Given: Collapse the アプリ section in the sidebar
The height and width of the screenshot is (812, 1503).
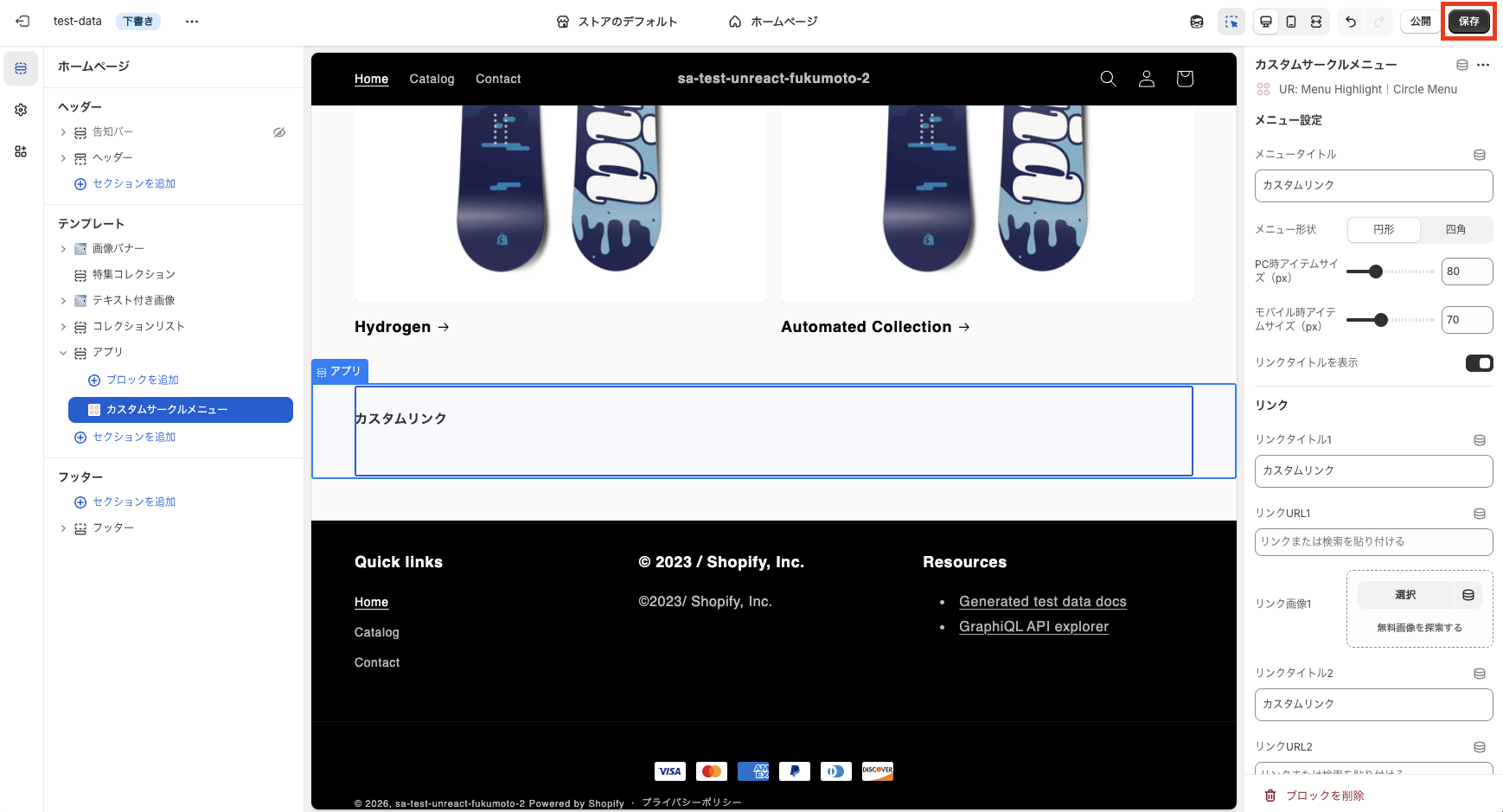Looking at the screenshot, I should [62, 352].
